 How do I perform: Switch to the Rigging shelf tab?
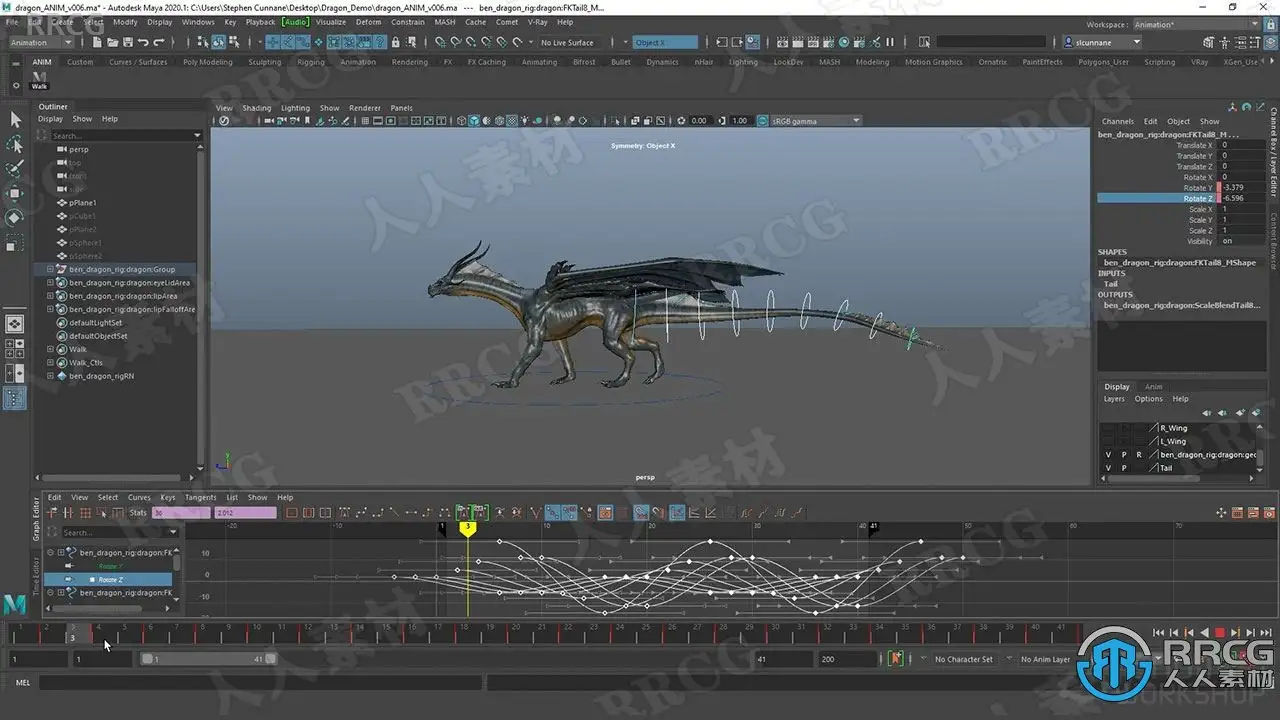coord(310,62)
